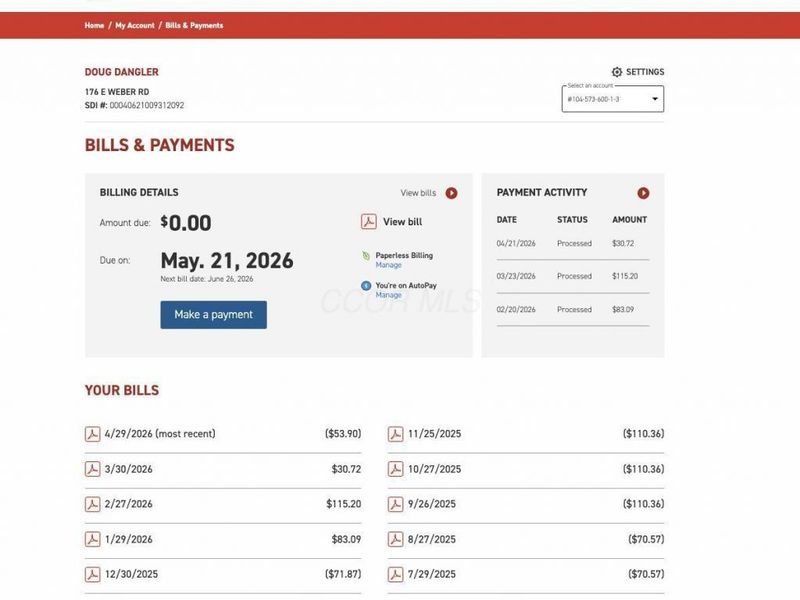Select the 04/21/2026 processed payment row
The height and width of the screenshot is (600, 800).
coord(573,244)
